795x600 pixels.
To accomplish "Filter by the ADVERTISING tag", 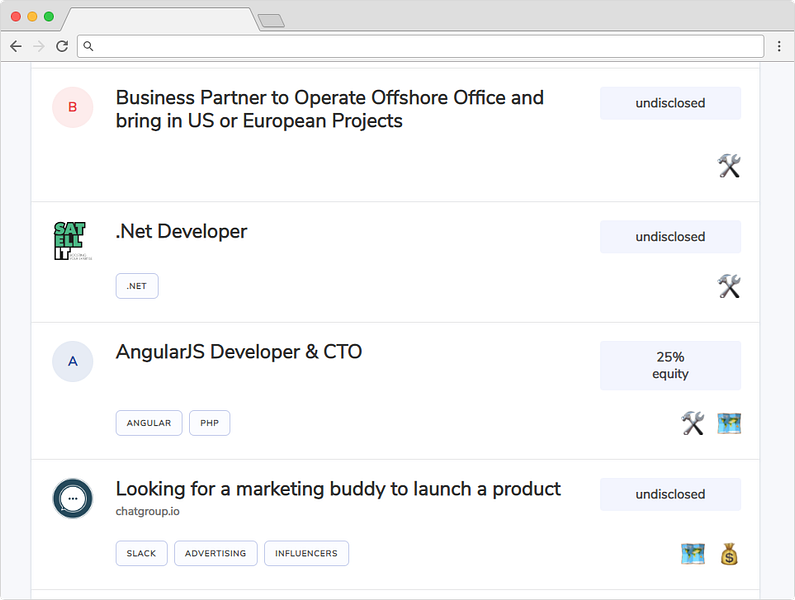I will (x=215, y=553).
